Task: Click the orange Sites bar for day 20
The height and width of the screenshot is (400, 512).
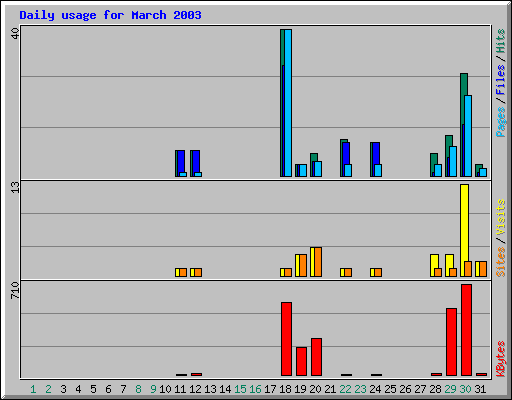Action: pyautogui.click(x=318, y=262)
